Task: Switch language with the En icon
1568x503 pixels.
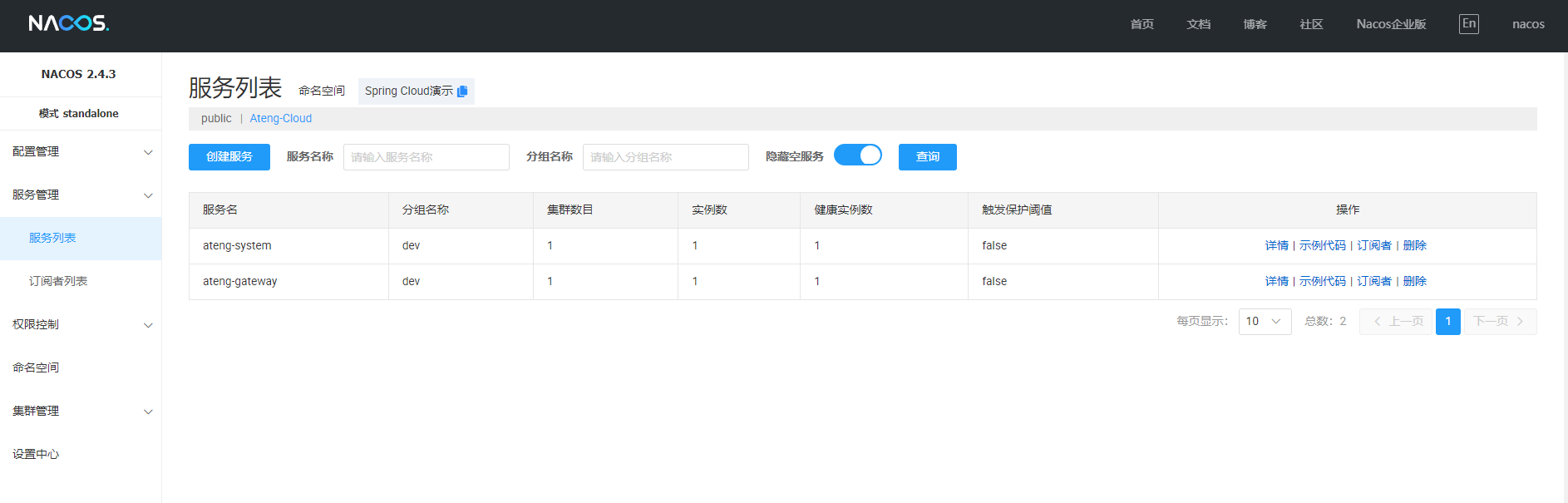Action: 1468,24
